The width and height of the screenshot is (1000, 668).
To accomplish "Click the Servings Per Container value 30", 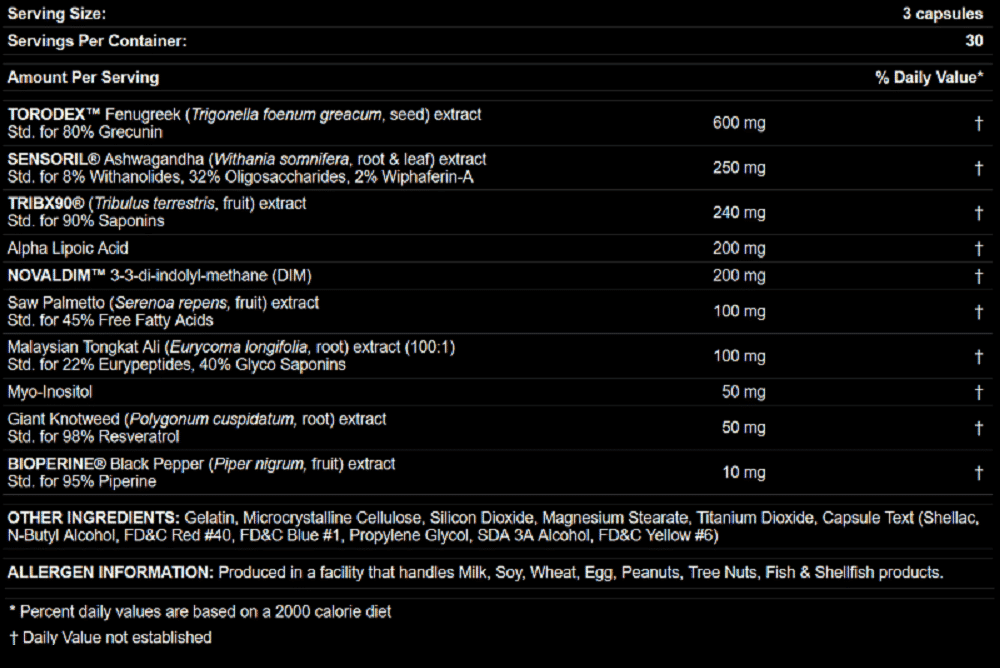I will [974, 41].
